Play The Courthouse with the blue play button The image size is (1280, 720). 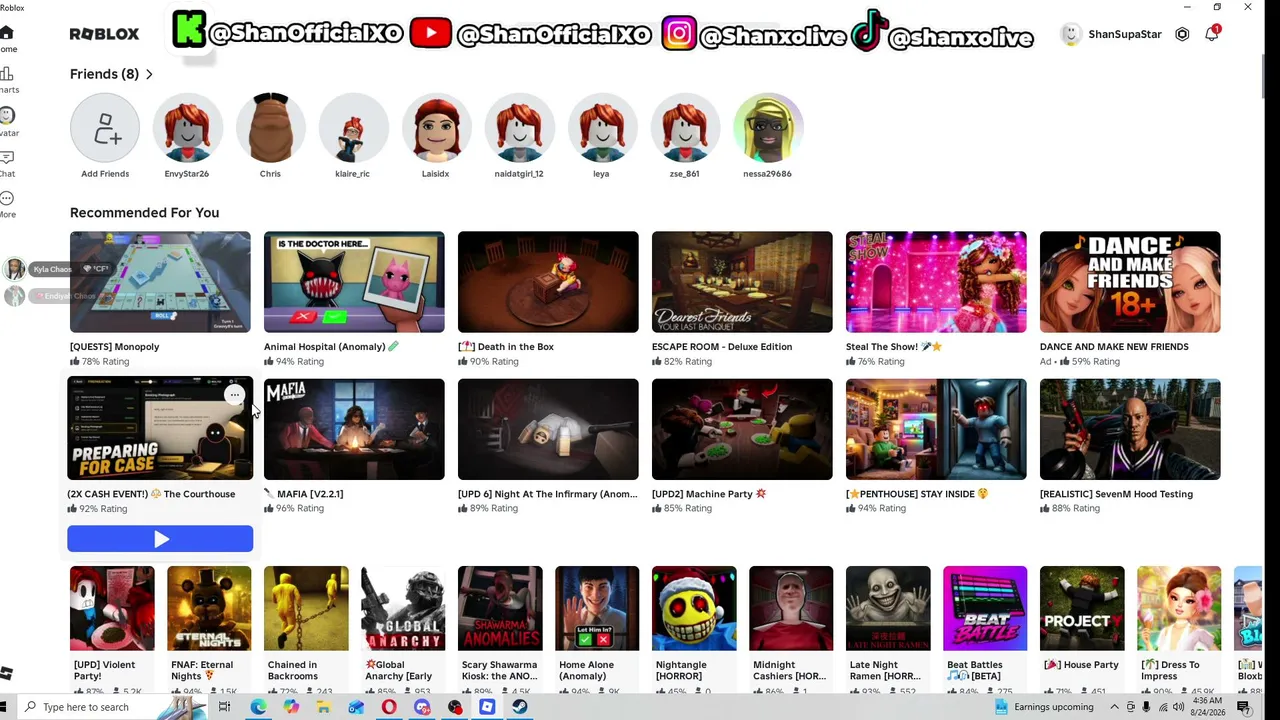(x=160, y=539)
